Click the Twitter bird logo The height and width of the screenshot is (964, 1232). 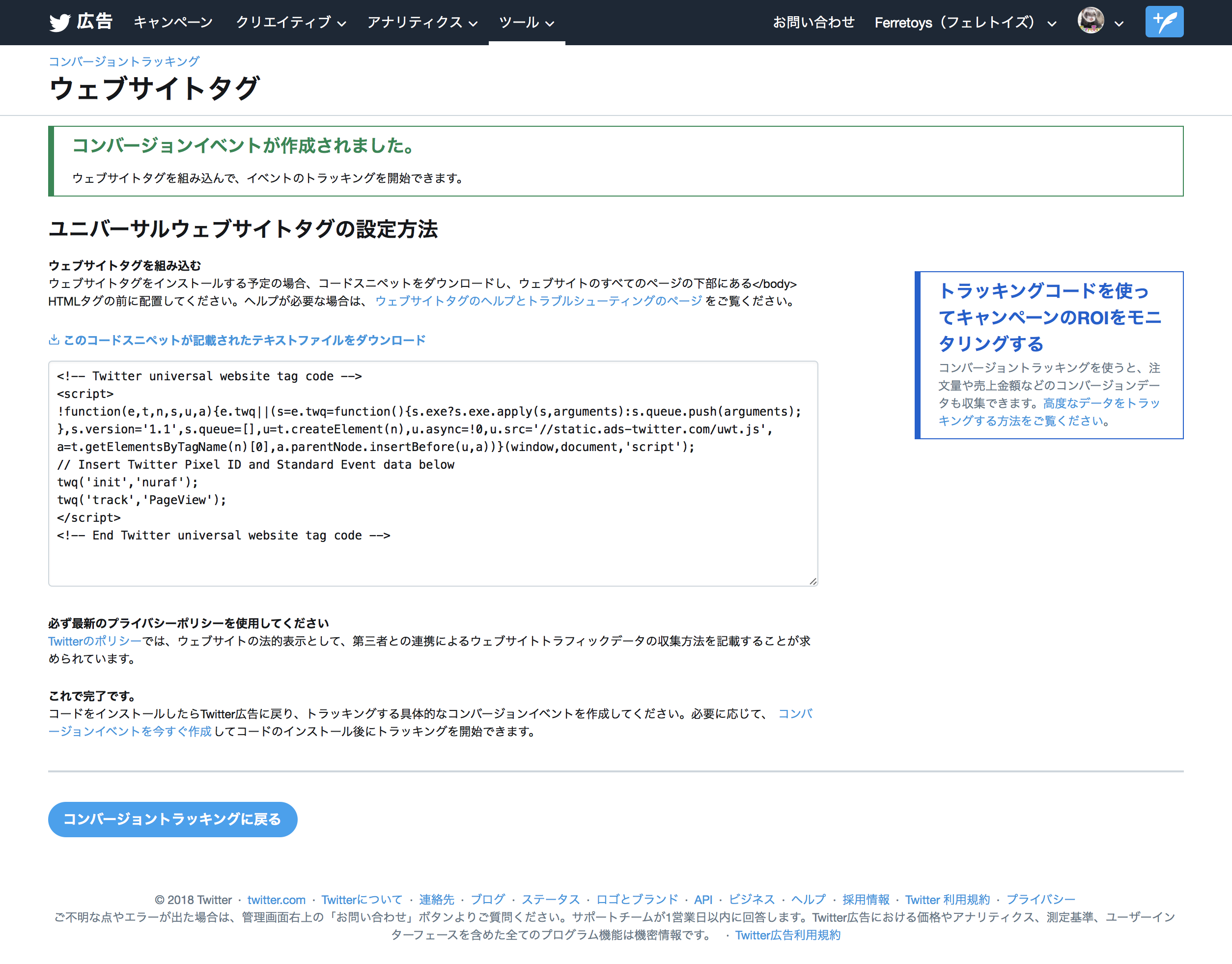point(59,23)
